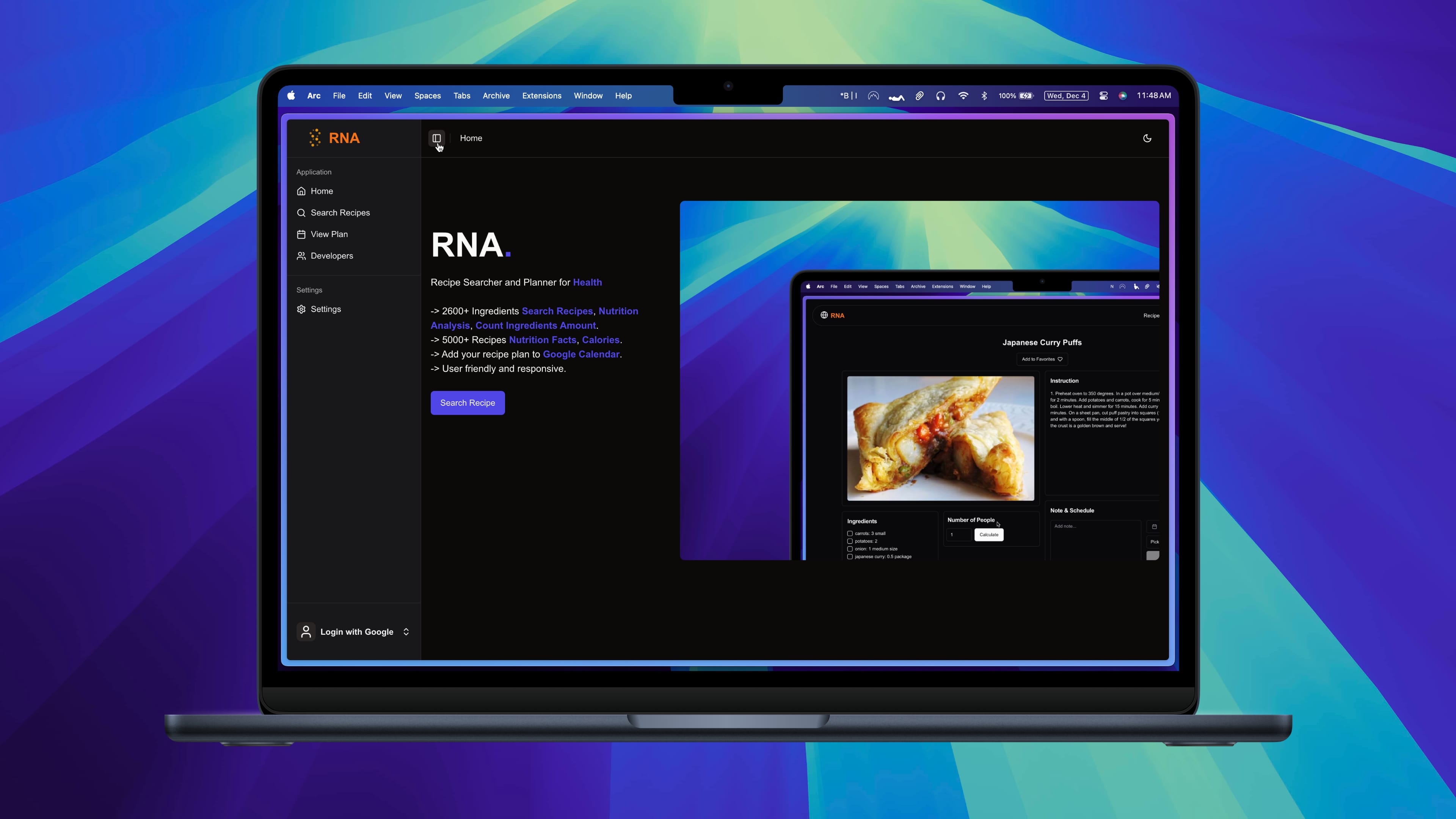Open Search Recipes in the sidebar
Viewport: 1456px width, 819px height.
[340, 212]
